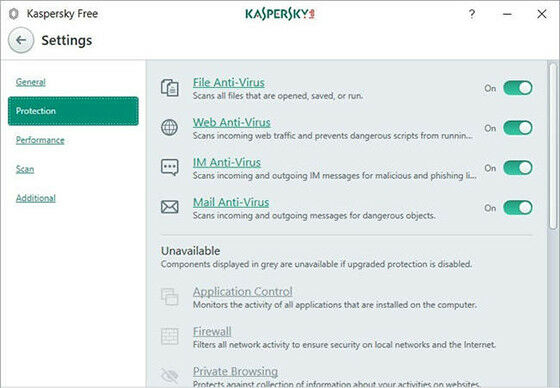Go to the Performance settings section
This screenshot has height=388, width=560.
(40, 140)
